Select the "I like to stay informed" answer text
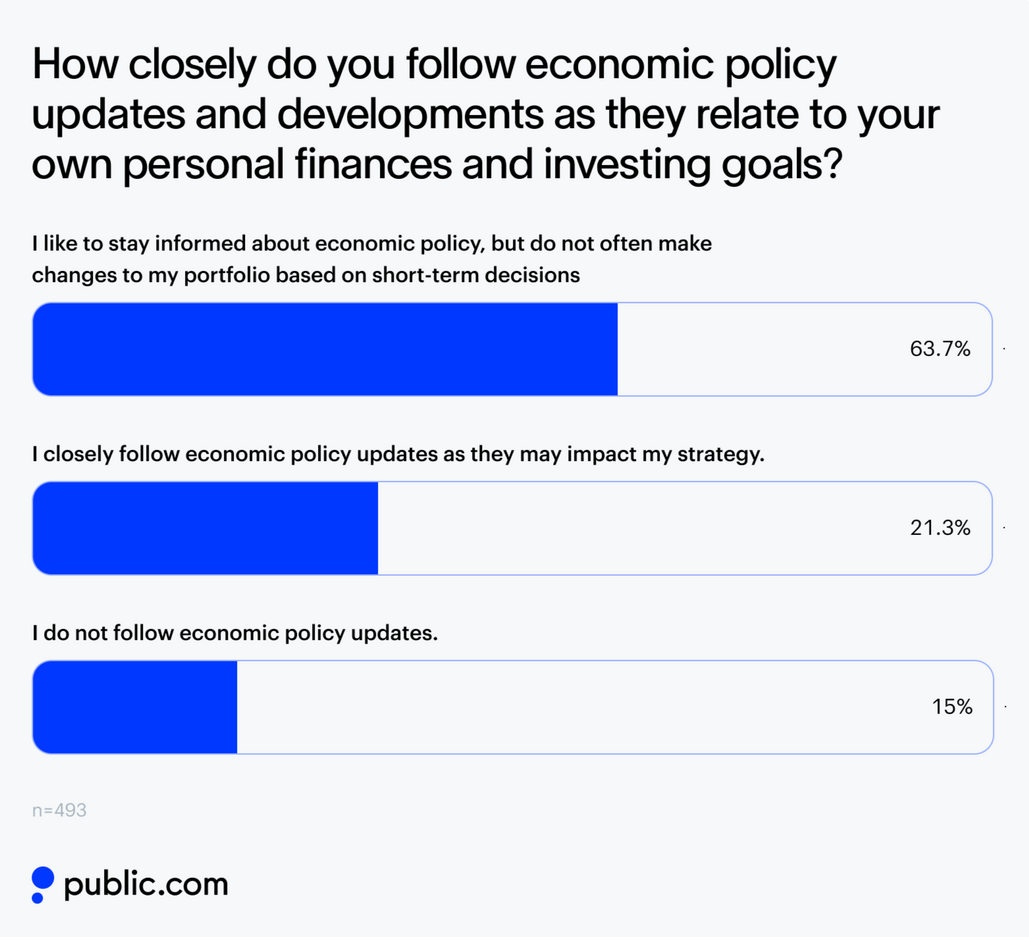This screenshot has width=1029, height=937. (371, 243)
